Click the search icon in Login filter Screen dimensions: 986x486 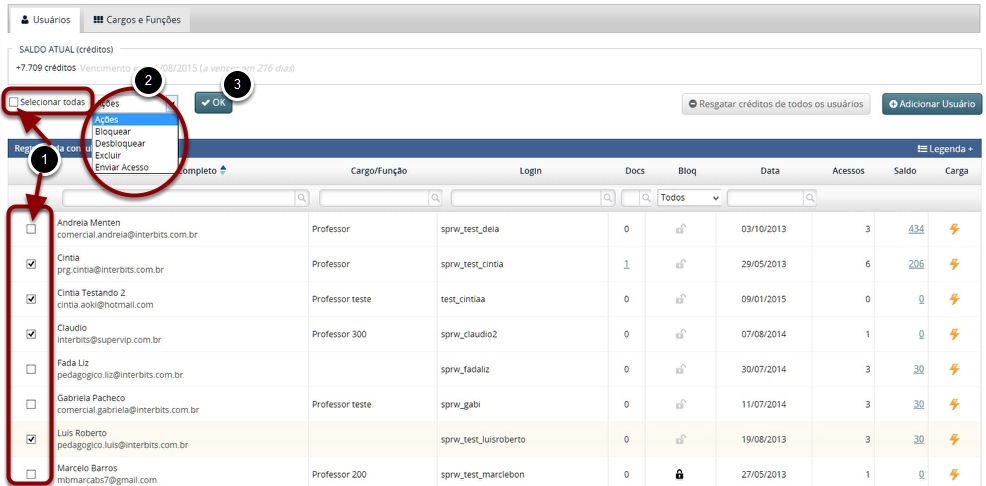pyautogui.click(x=599, y=199)
